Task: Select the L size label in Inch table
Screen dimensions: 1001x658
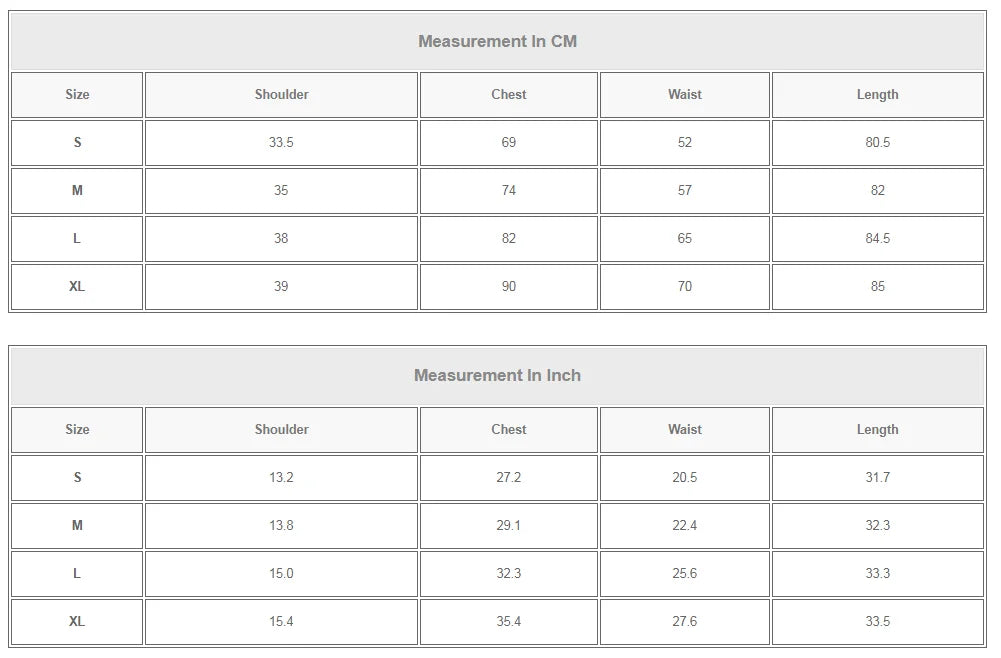Action: pos(77,574)
